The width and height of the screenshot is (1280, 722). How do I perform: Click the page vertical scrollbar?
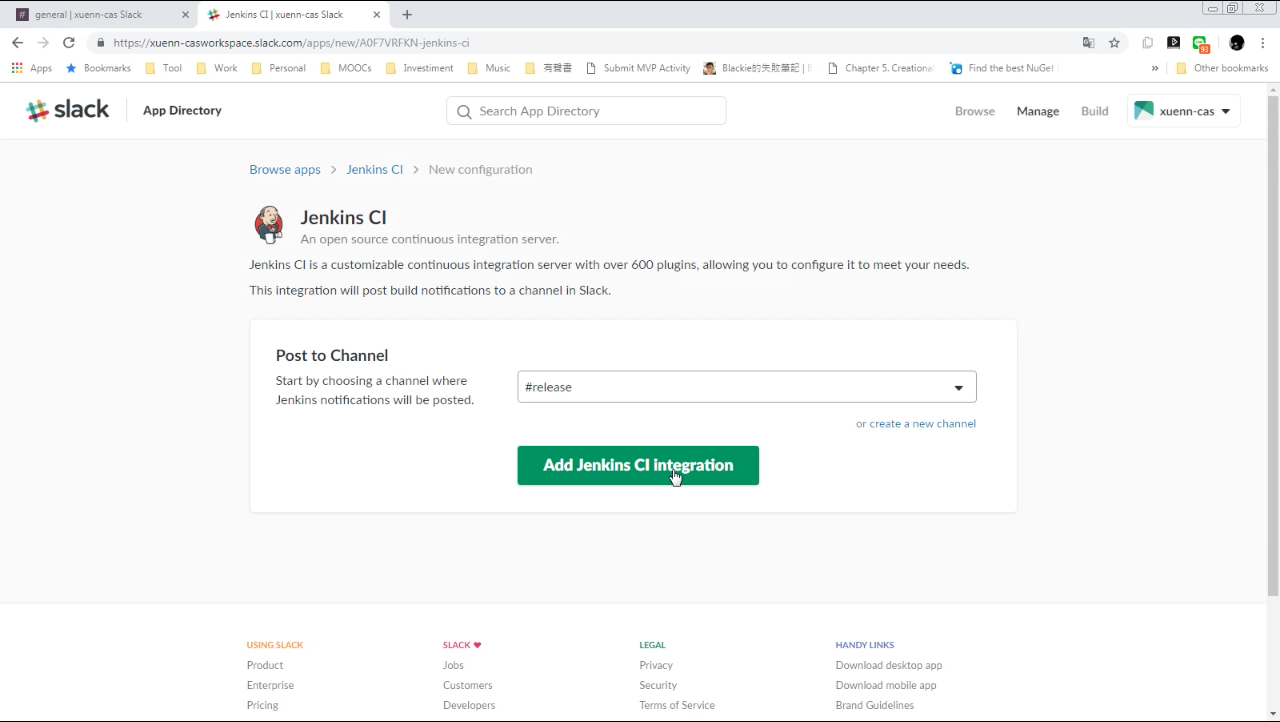pyautogui.click(x=1273, y=345)
